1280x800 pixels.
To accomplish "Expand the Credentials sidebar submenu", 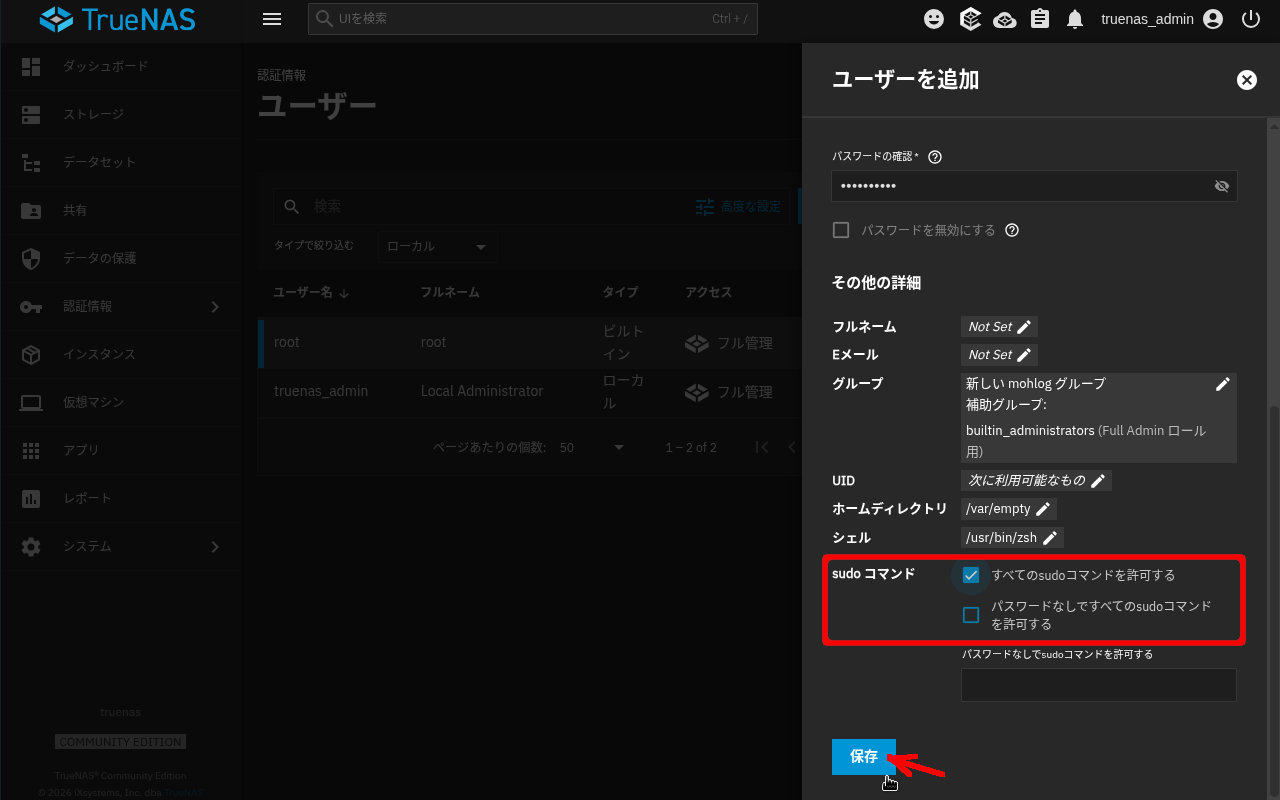I will coord(120,306).
